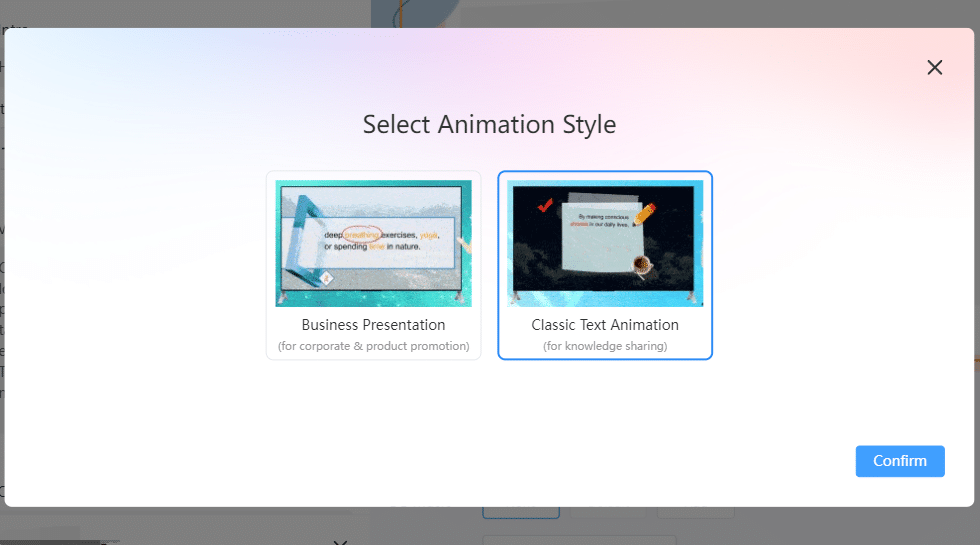Click the coffee cup icon in Classic preview

tap(642, 264)
